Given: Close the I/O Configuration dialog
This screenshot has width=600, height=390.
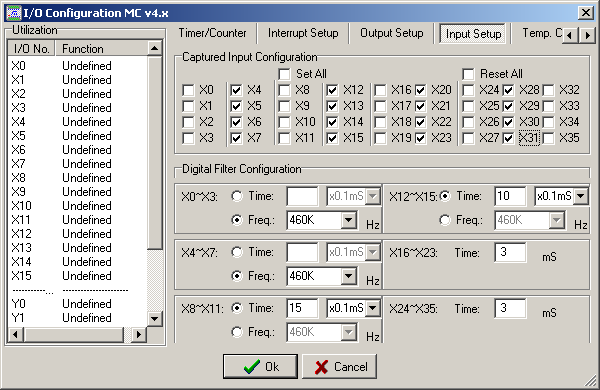Looking at the screenshot, I should (x=586, y=13).
